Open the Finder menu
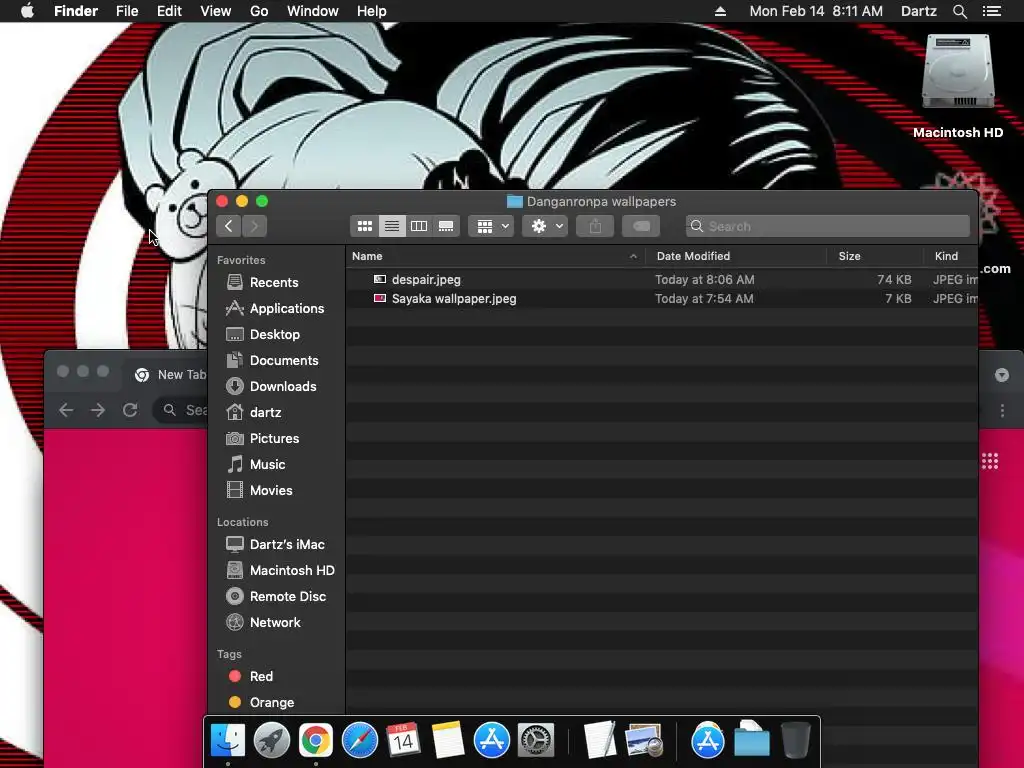The width and height of the screenshot is (1024, 768). [76, 11]
